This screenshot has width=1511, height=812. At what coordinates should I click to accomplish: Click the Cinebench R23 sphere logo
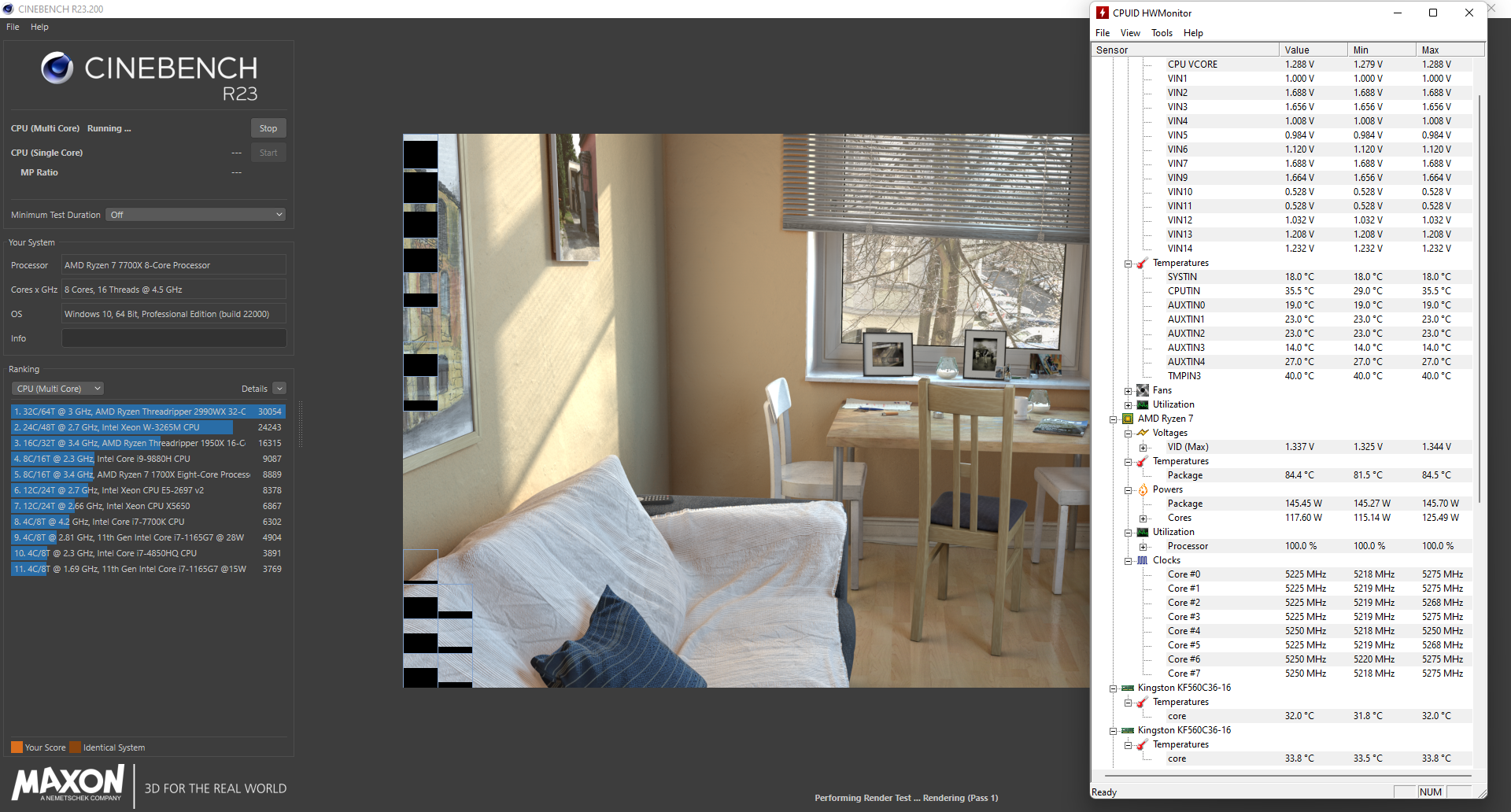[x=57, y=68]
